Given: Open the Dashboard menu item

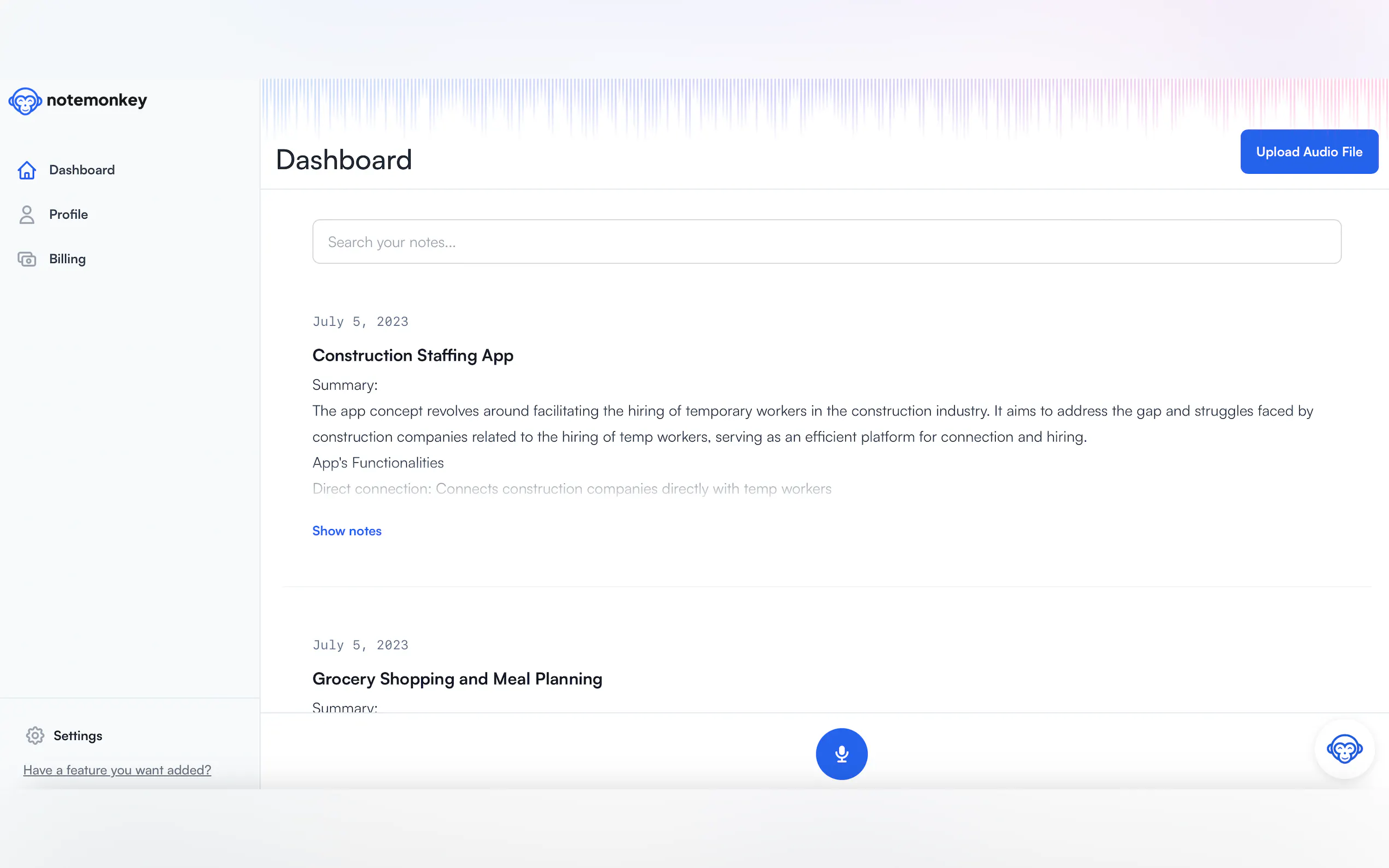Looking at the screenshot, I should pos(81,170).
